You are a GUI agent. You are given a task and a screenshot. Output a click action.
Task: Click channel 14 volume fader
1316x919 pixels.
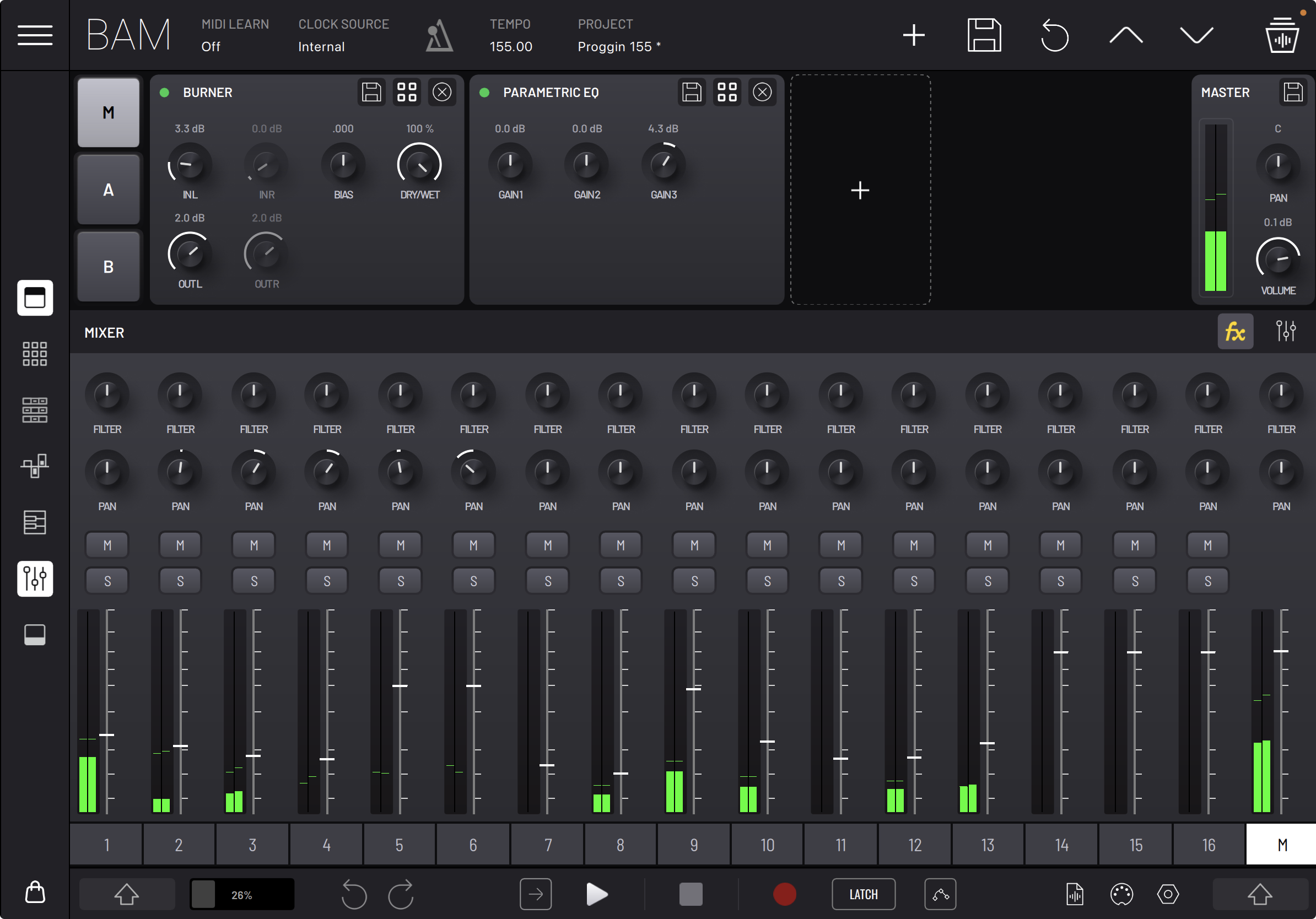click(x=1060, y=652)
